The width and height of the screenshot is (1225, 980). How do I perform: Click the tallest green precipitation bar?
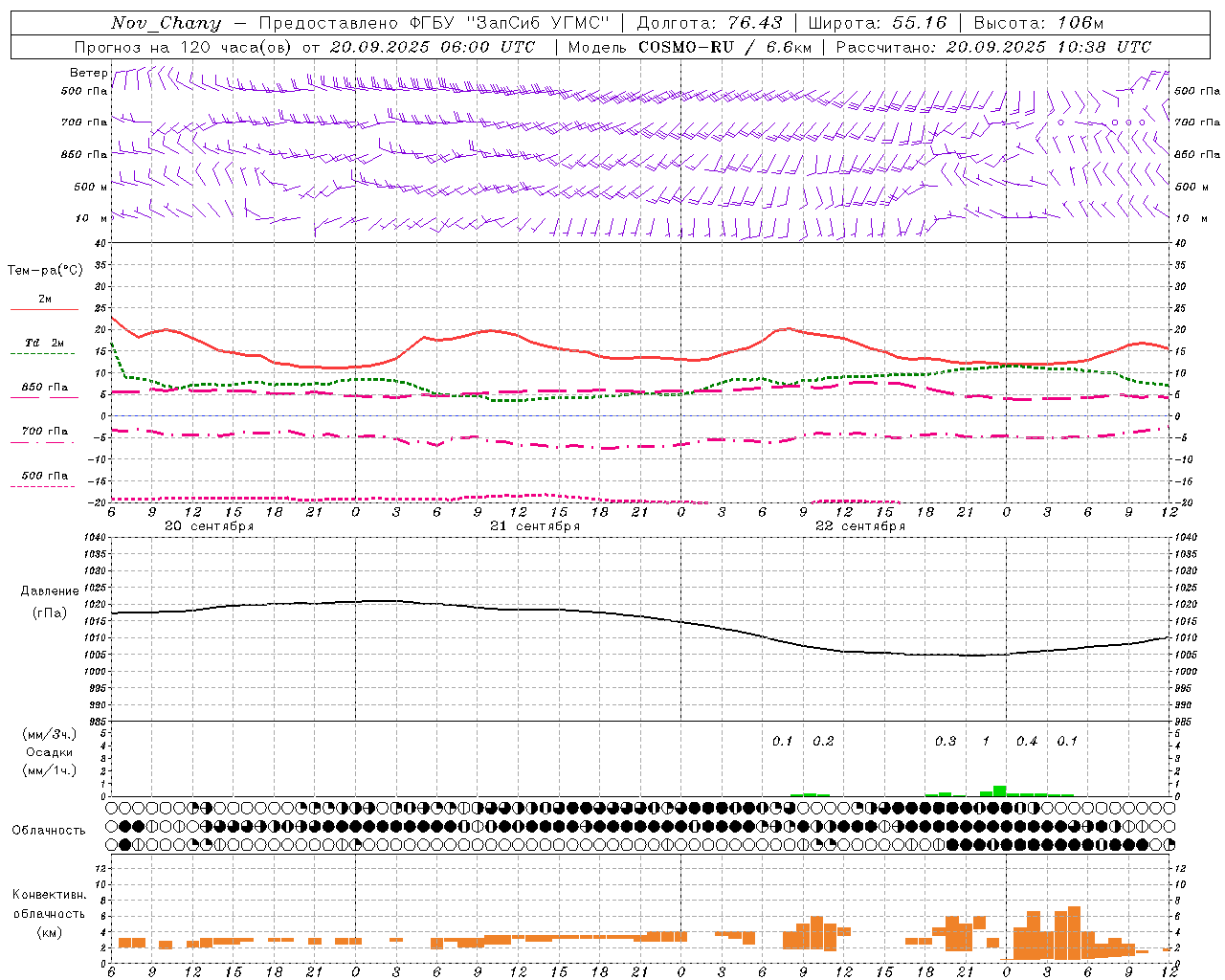coord(1000,791)
